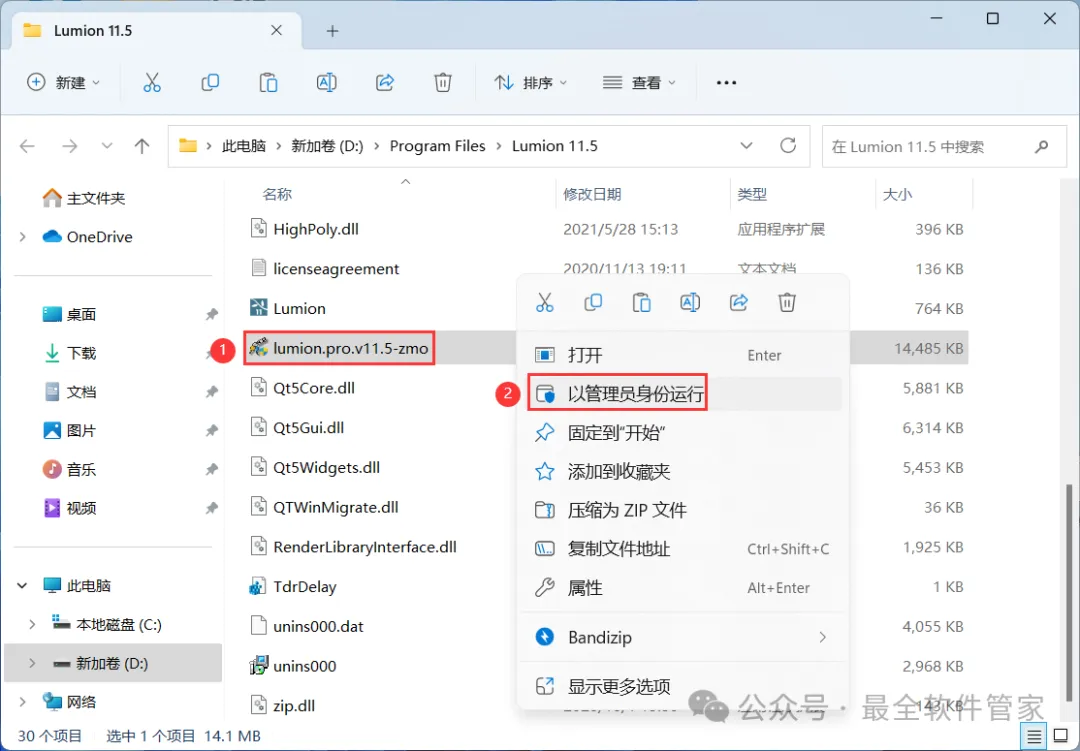Image resolution: width=1080 pixels, height=751 pixels.
Task: Expand the 网络 tree node
Action: point(23,702)
